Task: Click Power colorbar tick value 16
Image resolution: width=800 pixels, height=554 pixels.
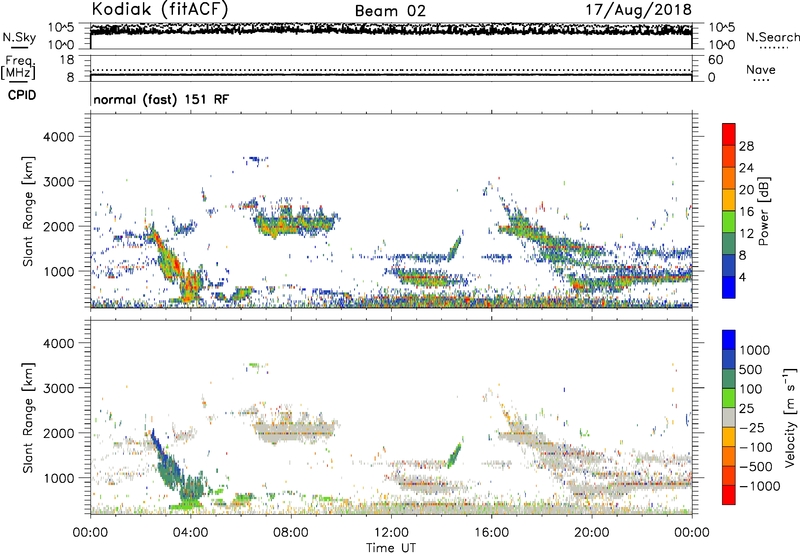Action: (746, 211)
